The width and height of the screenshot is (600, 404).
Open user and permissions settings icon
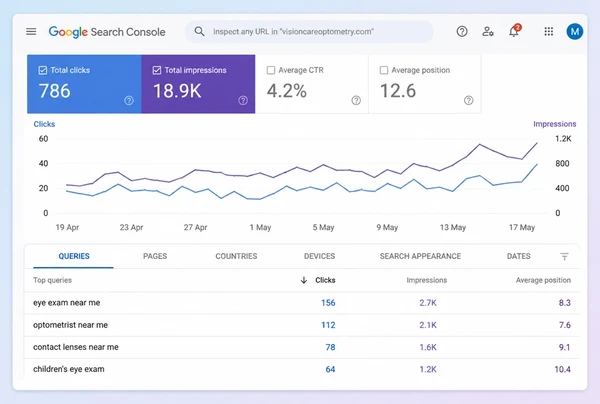tap(488, 31)
